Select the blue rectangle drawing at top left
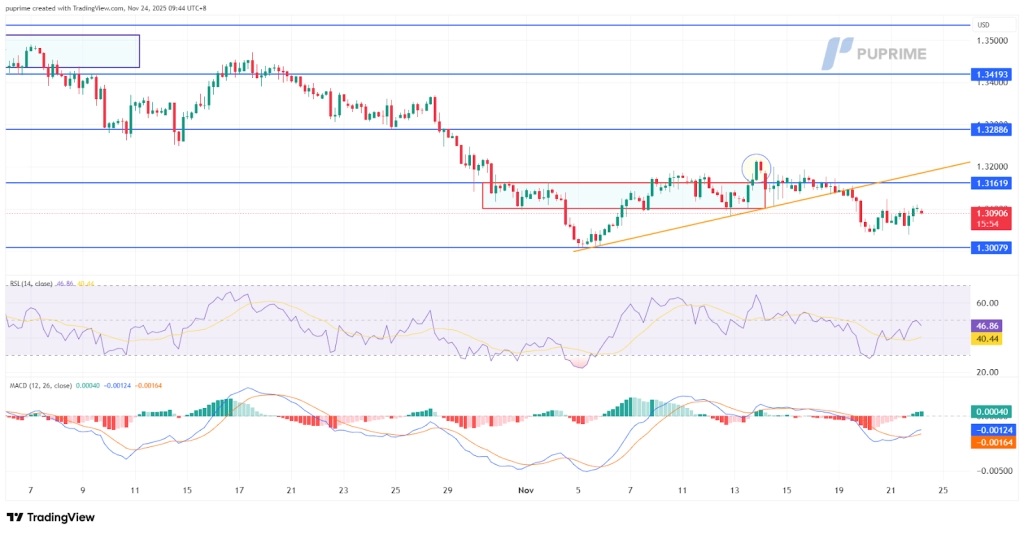 click(72, 51)
